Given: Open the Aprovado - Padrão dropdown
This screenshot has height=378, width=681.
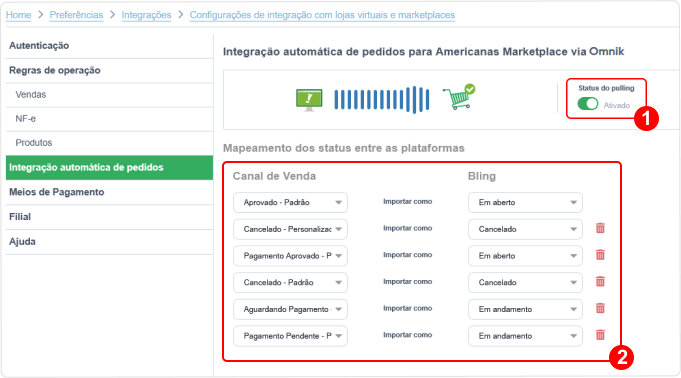Looking at the screenshot, I should point(290,202).
